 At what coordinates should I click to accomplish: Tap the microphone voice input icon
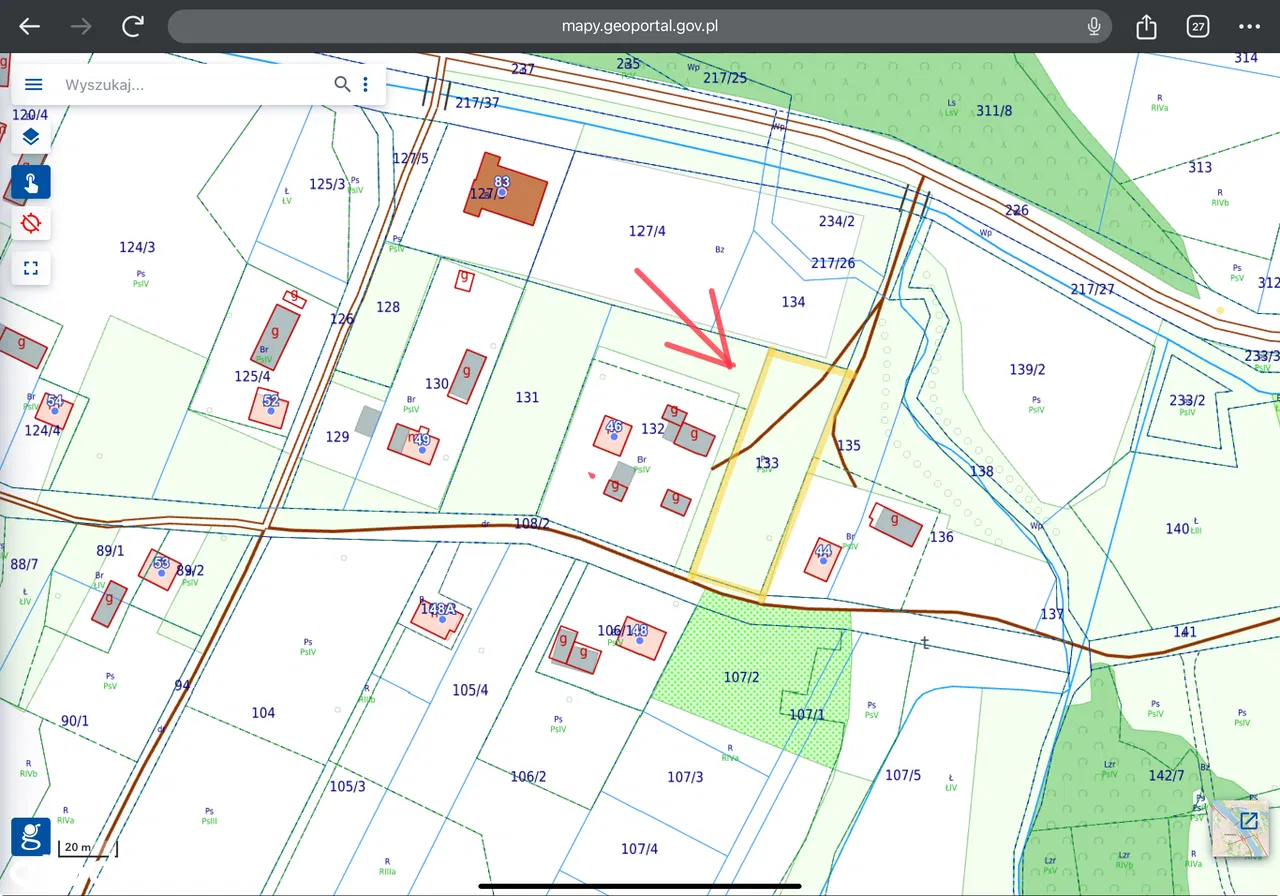click(1094, 27)
